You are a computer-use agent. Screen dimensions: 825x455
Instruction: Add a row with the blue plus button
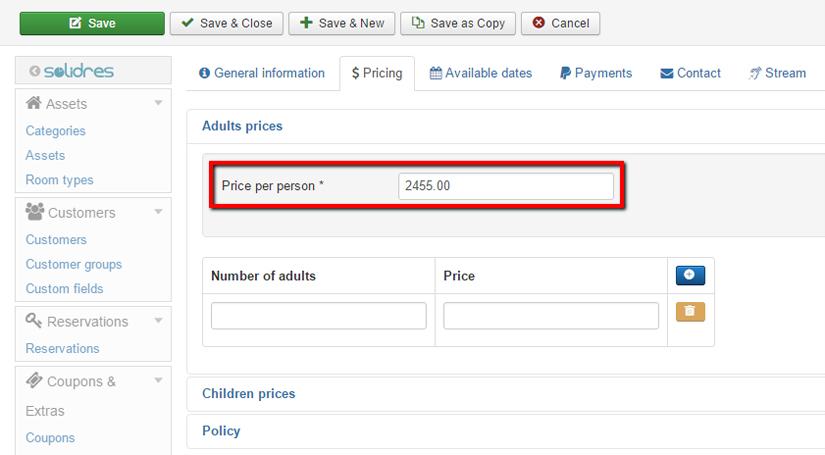point(690,275)
